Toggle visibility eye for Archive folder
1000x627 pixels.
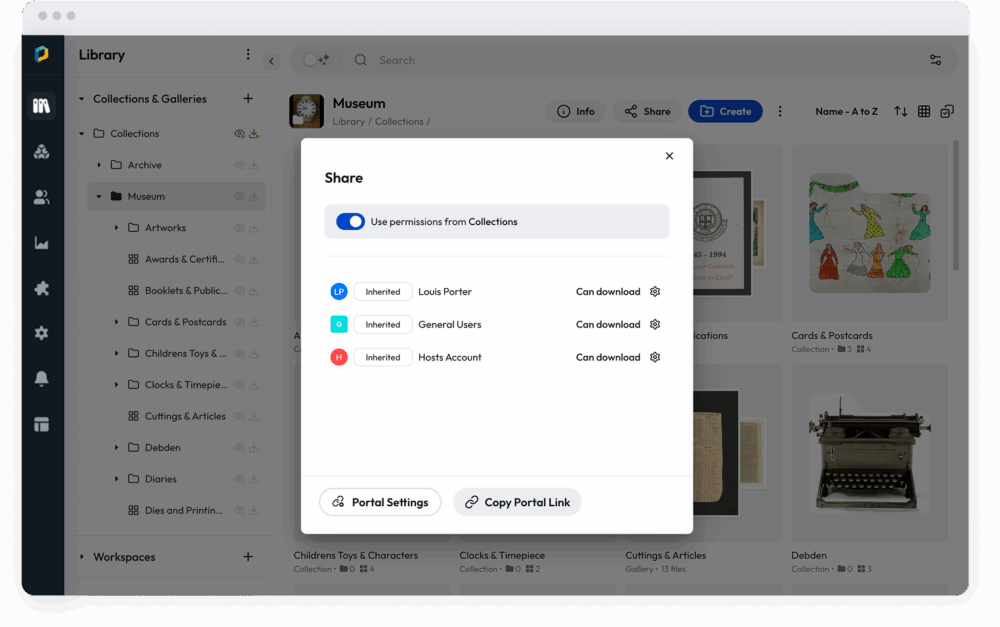point(239,165)
